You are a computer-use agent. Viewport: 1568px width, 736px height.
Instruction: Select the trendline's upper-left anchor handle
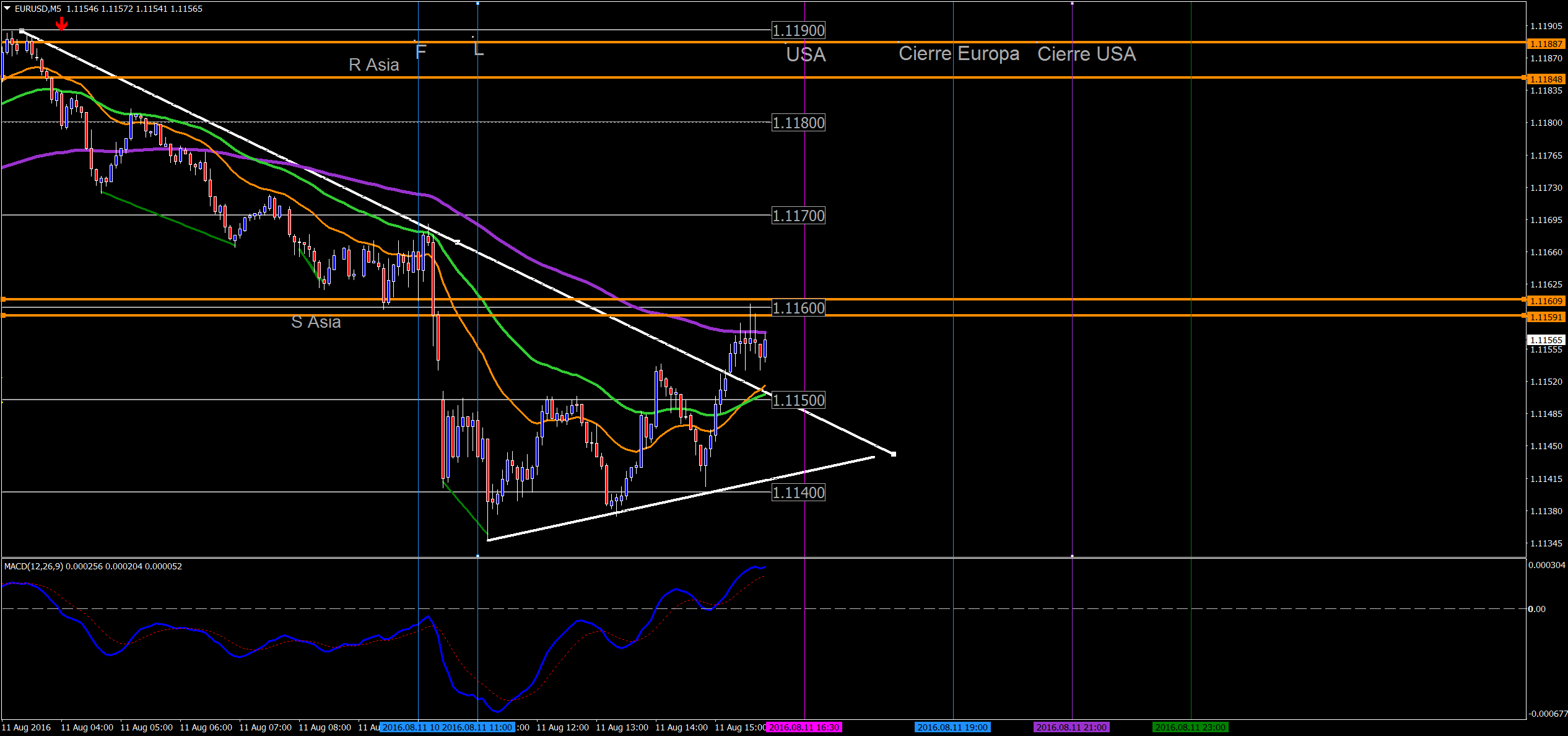pyautogui.click(x=22, y=31)
